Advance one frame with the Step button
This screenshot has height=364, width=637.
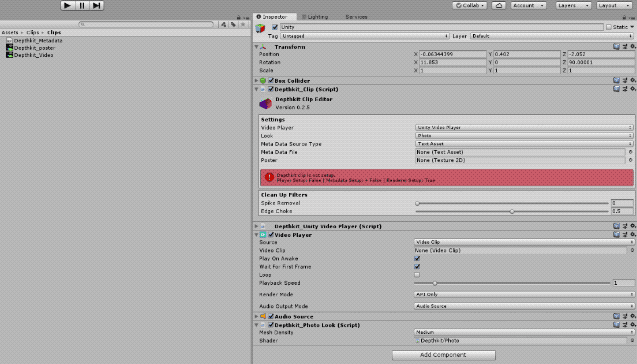[x=96, y=5]
